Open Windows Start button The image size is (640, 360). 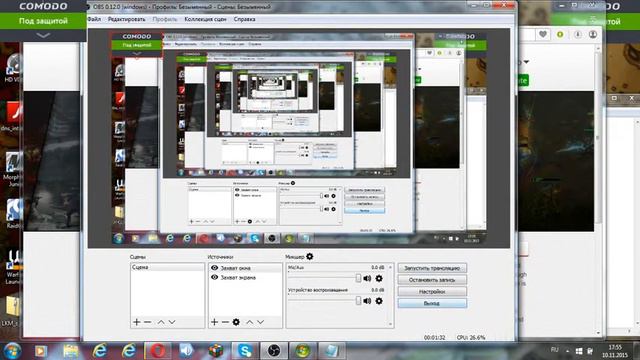click(12, 351)
